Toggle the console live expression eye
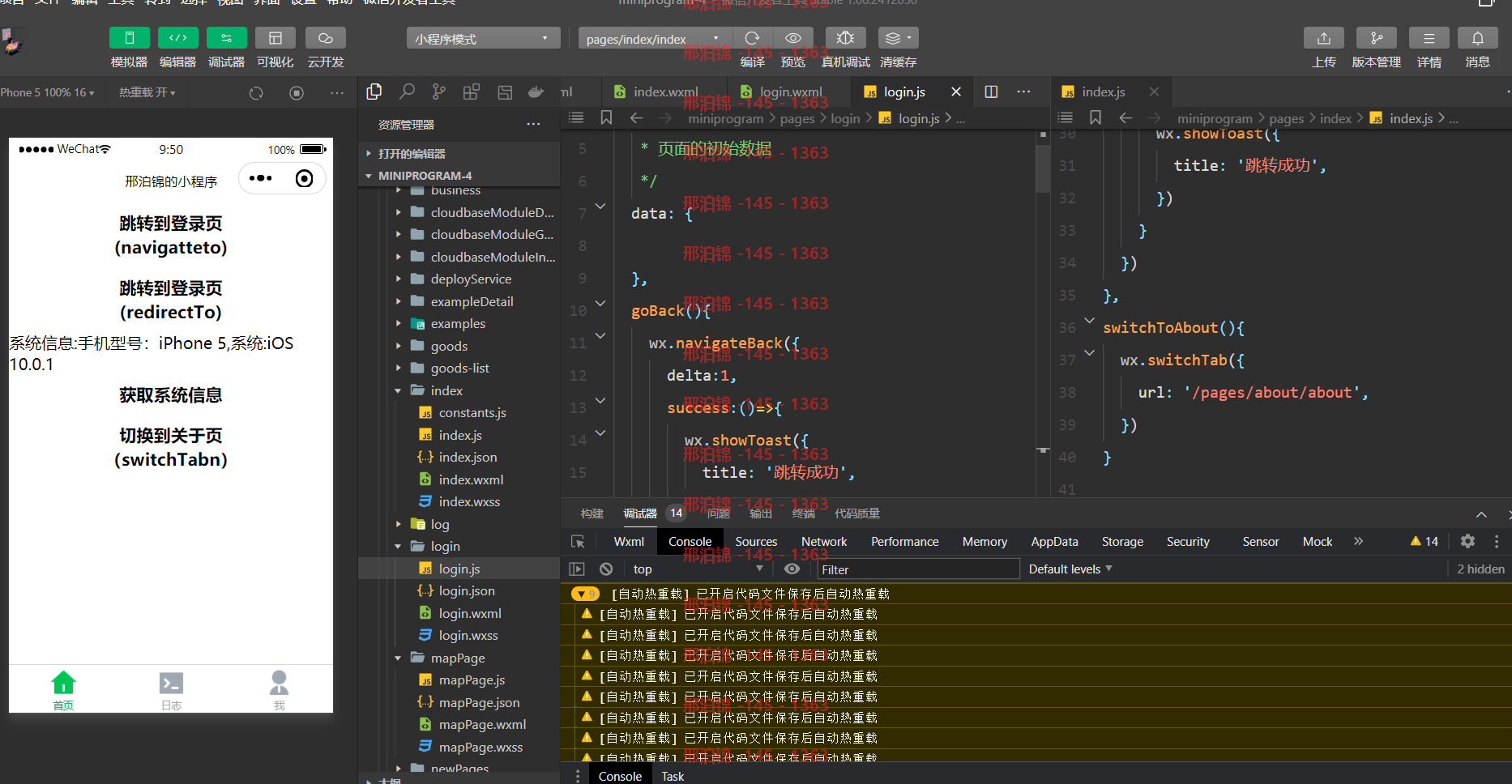This screenshot has height=784, width=1512. [x=792, y=569]
